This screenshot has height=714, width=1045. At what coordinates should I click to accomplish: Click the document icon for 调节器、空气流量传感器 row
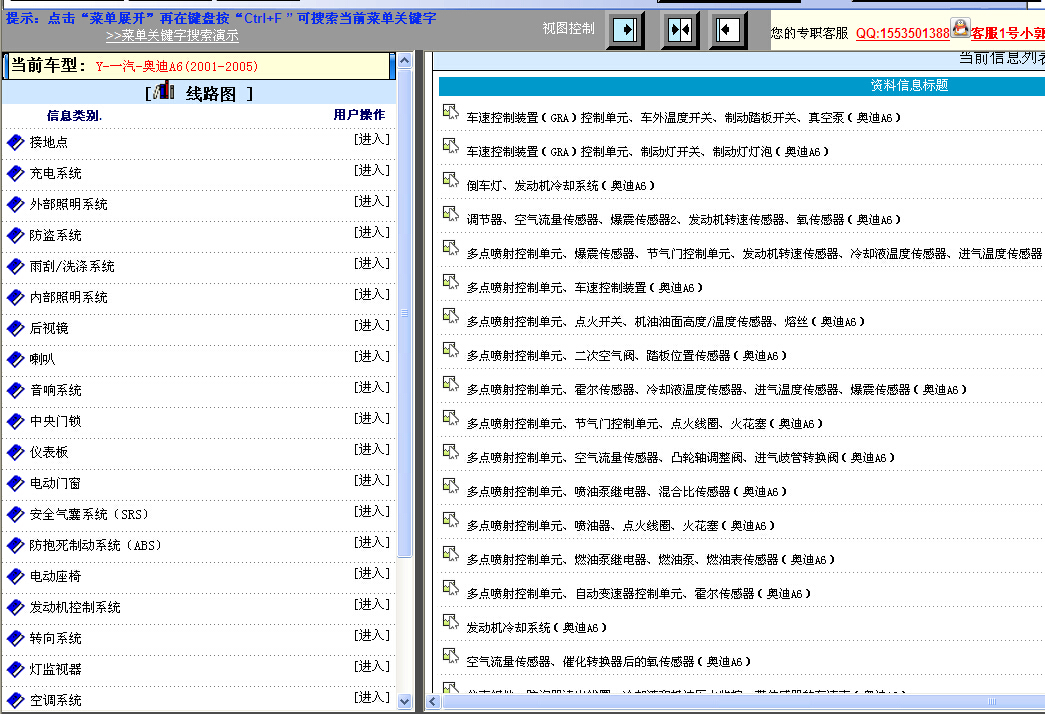(x=451, y=214)
